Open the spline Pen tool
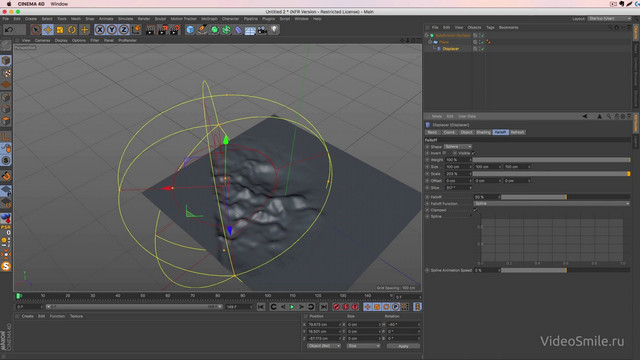Viewport: 640px width, 360px height. 202,30
